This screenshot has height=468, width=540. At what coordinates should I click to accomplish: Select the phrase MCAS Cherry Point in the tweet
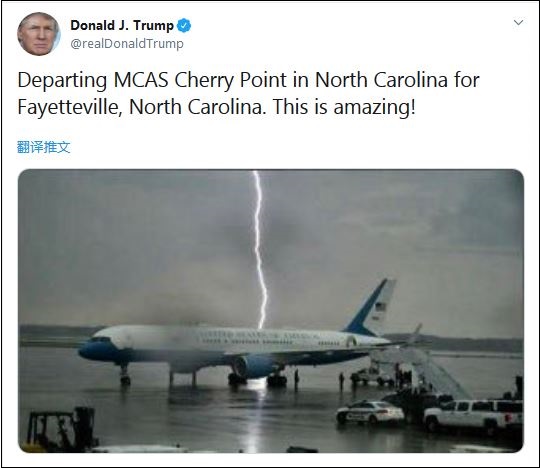pos(200,80)
